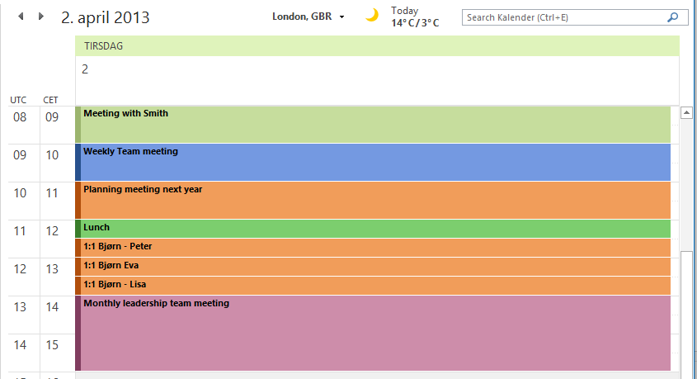Open the London, GBR weather location dropdown
The image size is (697, 379).
tap(308, 16)
